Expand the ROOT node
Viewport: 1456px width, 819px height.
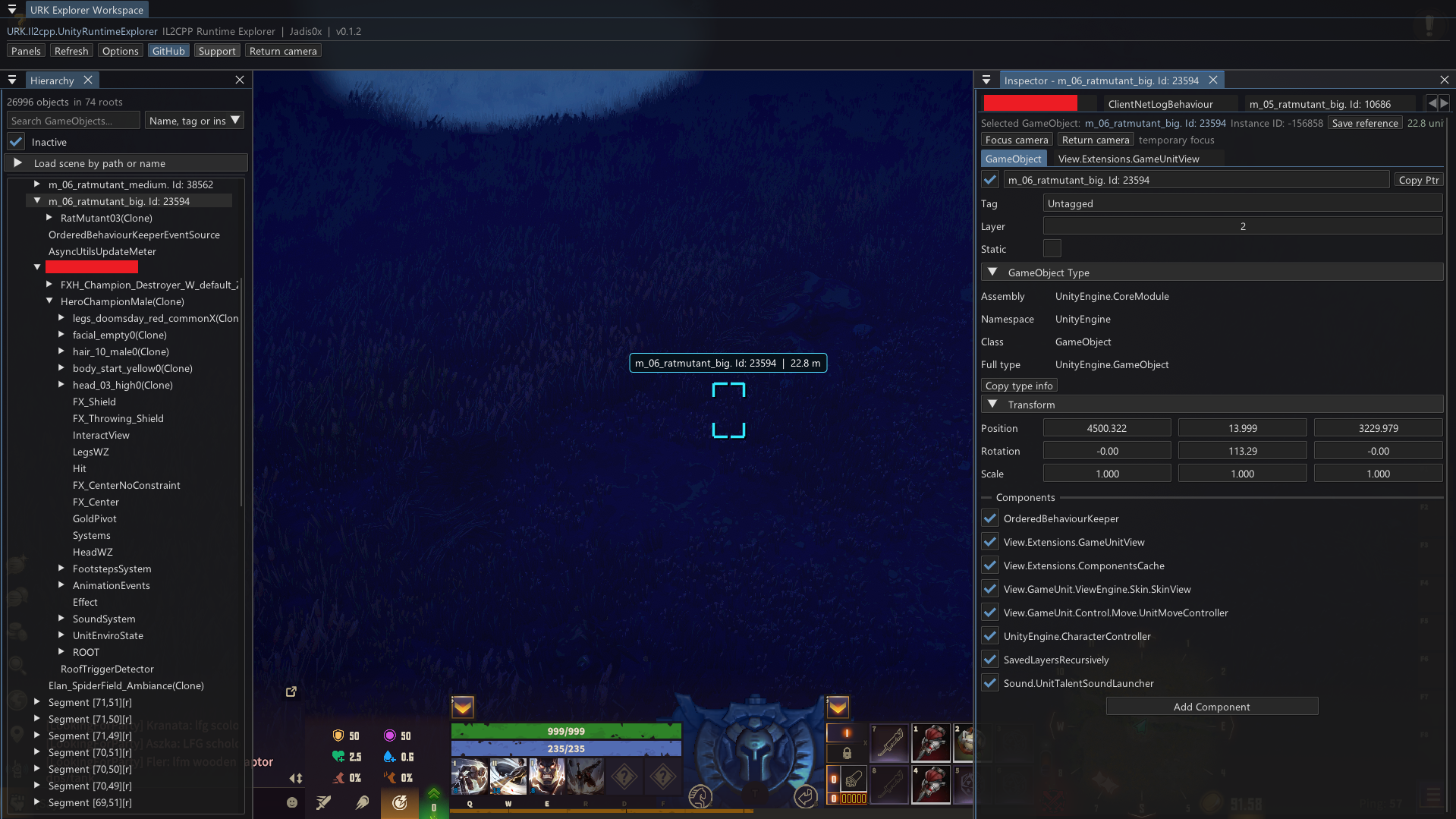click(x=61, y=652)
